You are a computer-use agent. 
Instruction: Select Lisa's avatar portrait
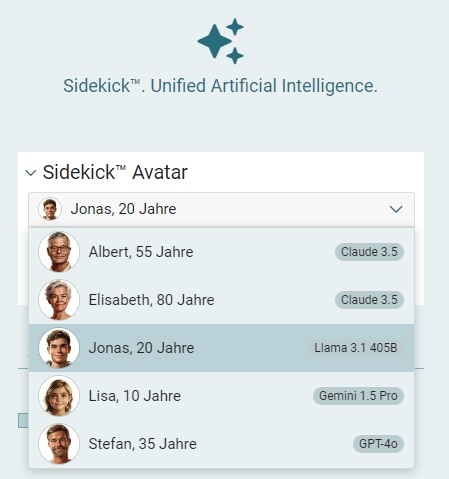click(59, 396)
